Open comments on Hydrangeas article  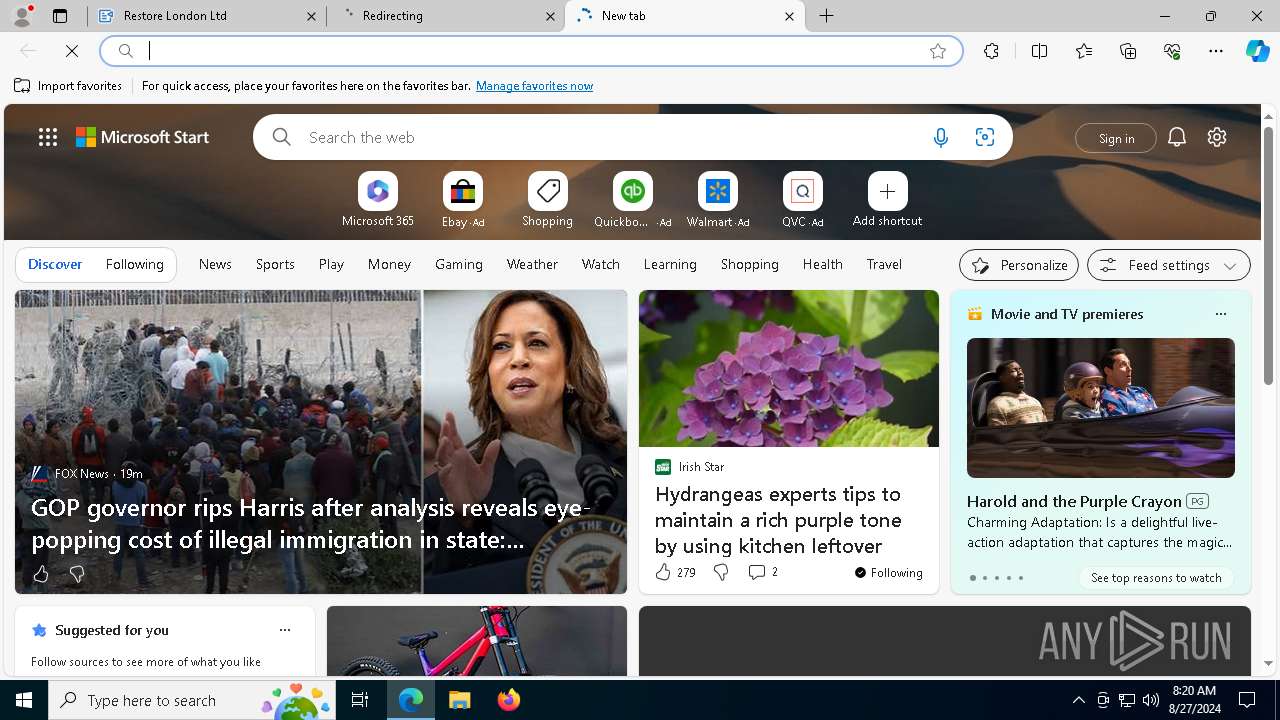click(x=762, y=572)
